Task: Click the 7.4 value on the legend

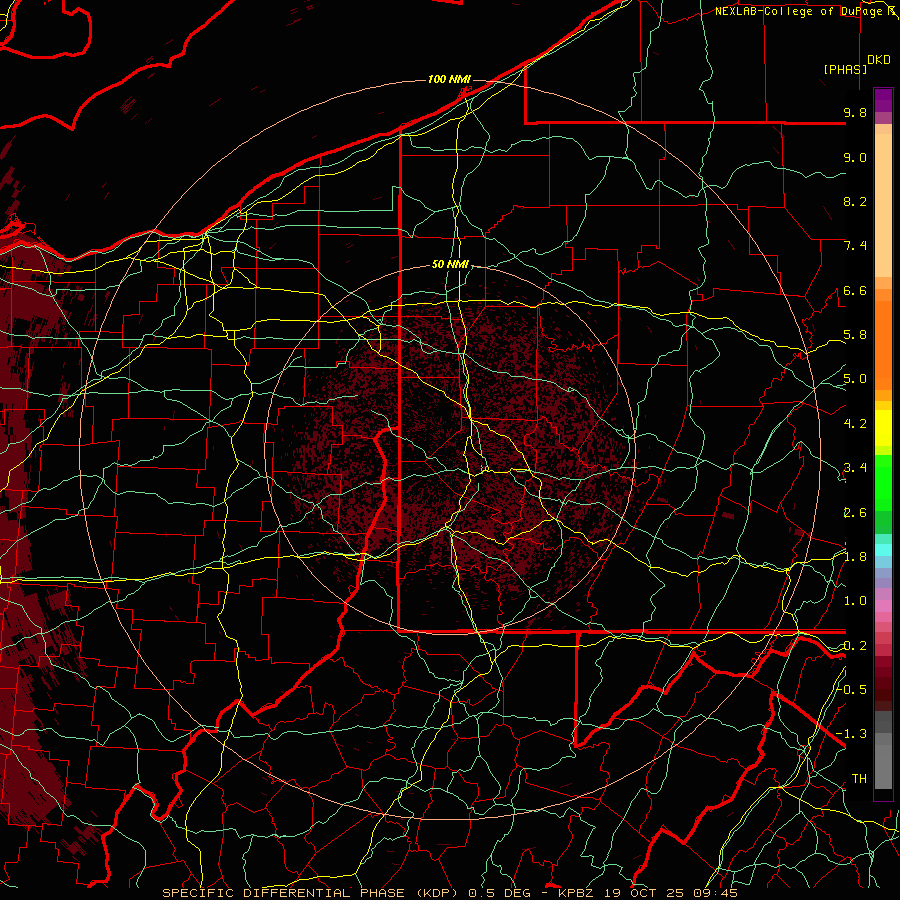Action: (x=855, y=246)
